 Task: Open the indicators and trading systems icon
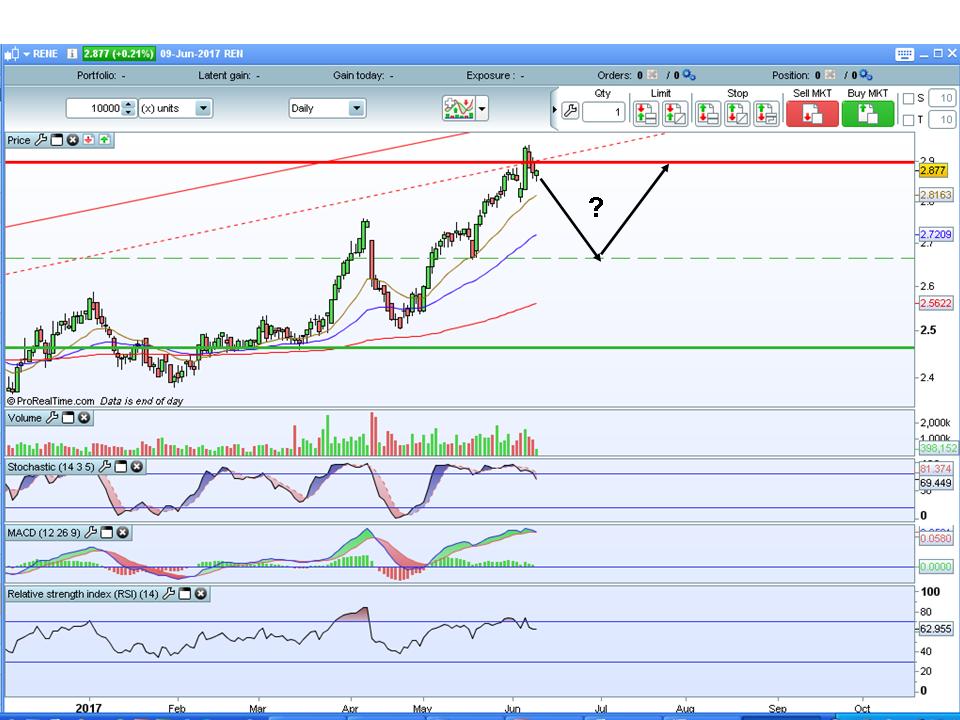click(x=459, y=108)
